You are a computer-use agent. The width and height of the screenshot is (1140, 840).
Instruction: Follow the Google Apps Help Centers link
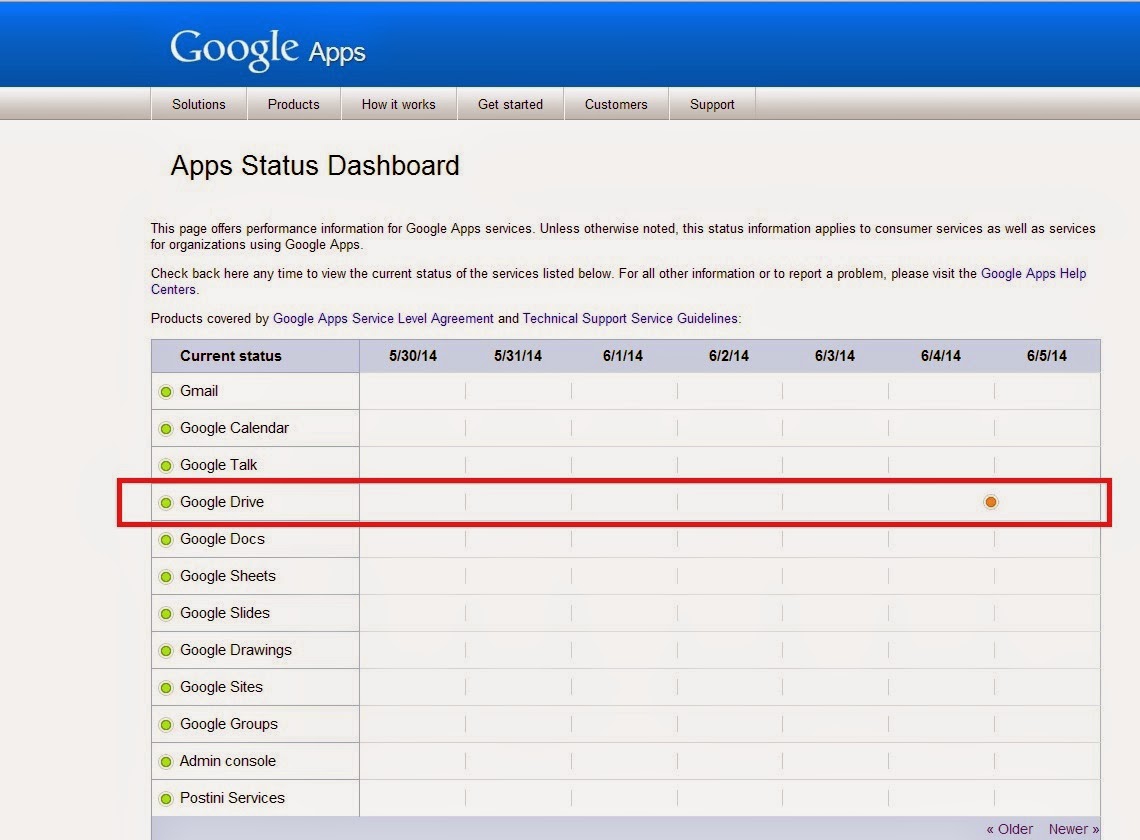(1033, 273)
